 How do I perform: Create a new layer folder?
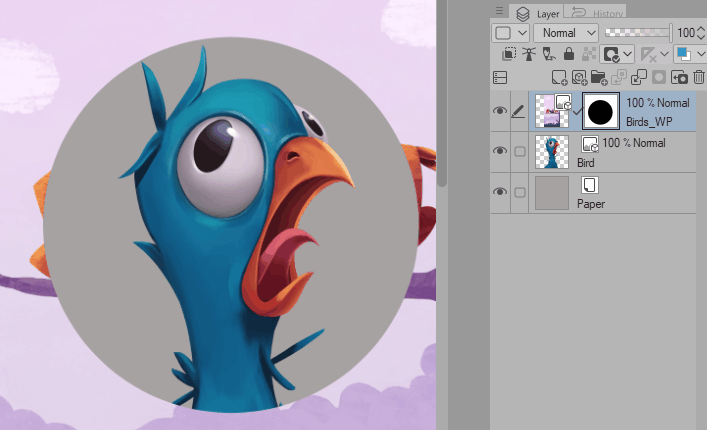(598, 77)
